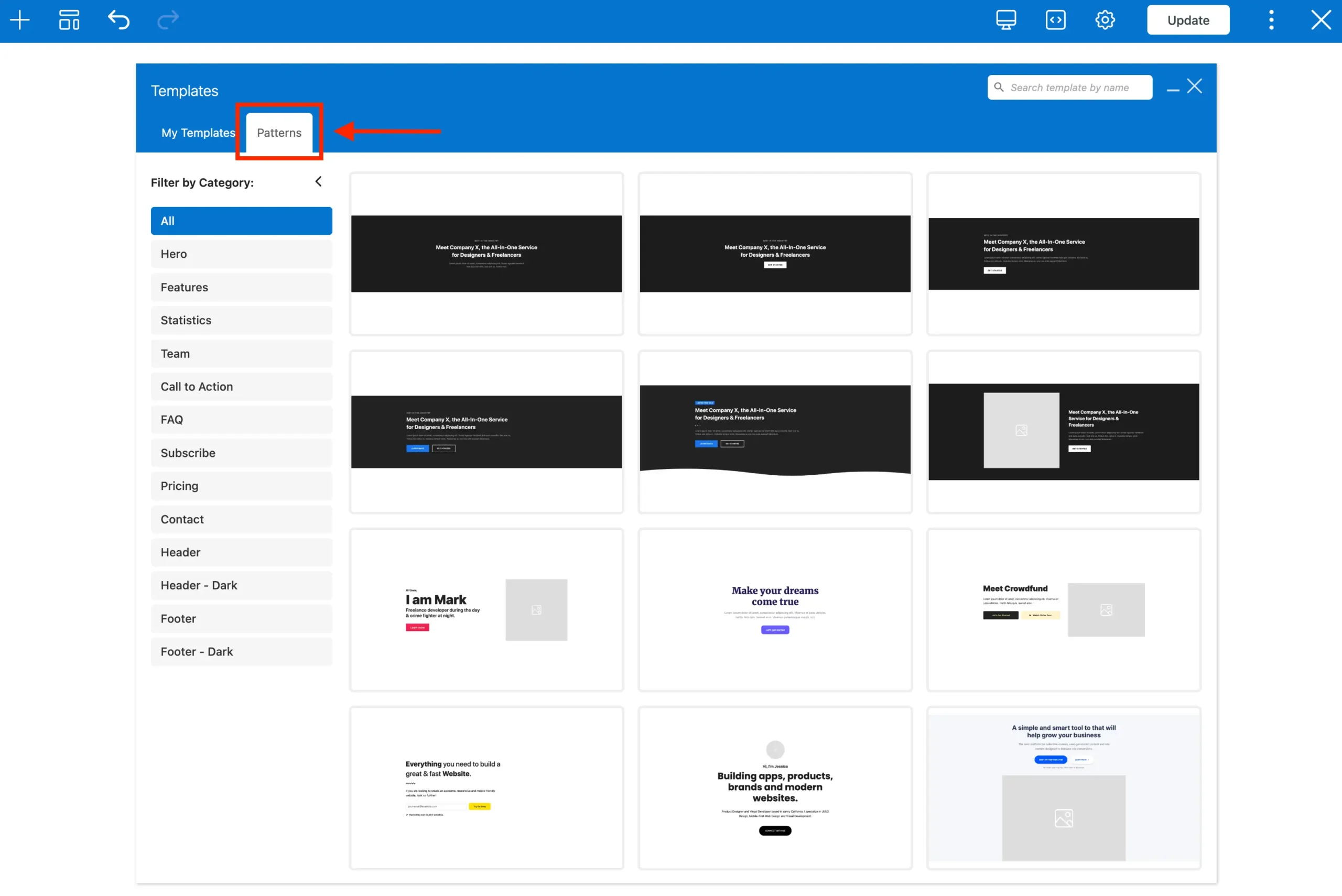Collapse the Filter by Category panel
Viewport: 1342px width, 896px height.
coord(318,181)
